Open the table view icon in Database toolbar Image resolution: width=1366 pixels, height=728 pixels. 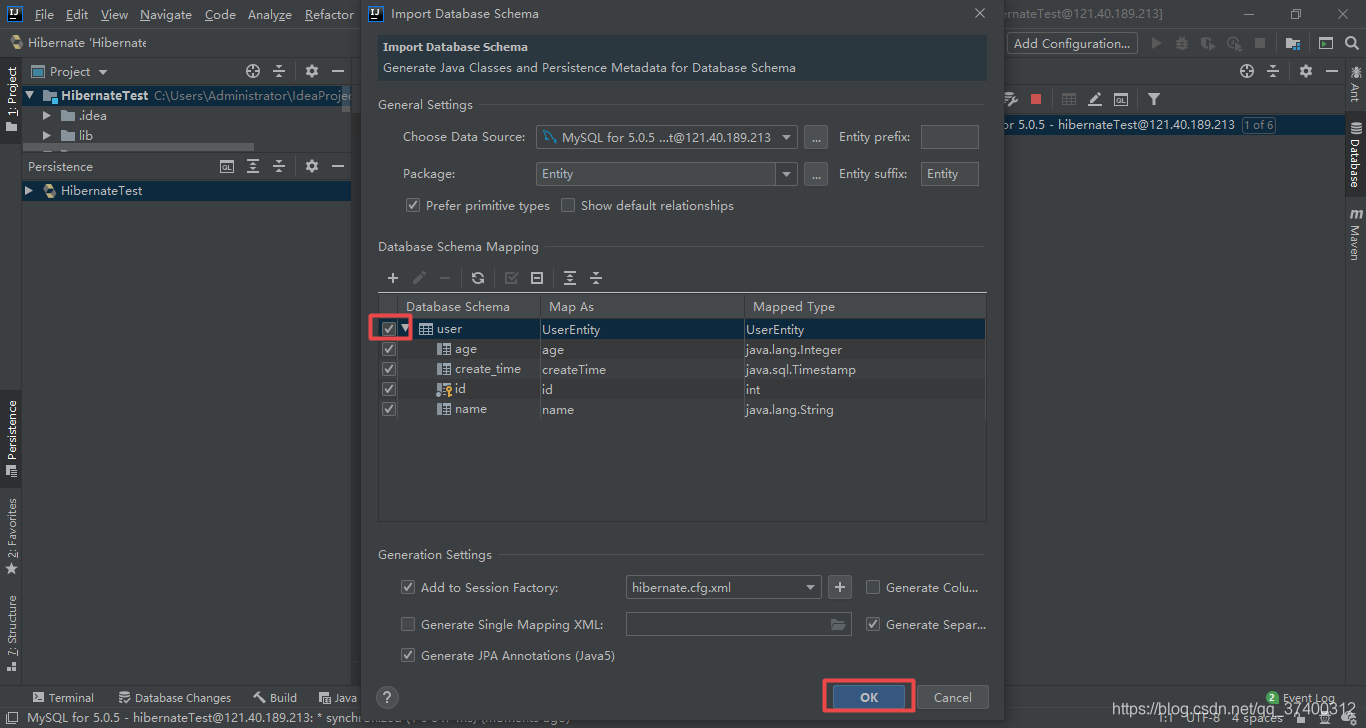coord(1069,99)
